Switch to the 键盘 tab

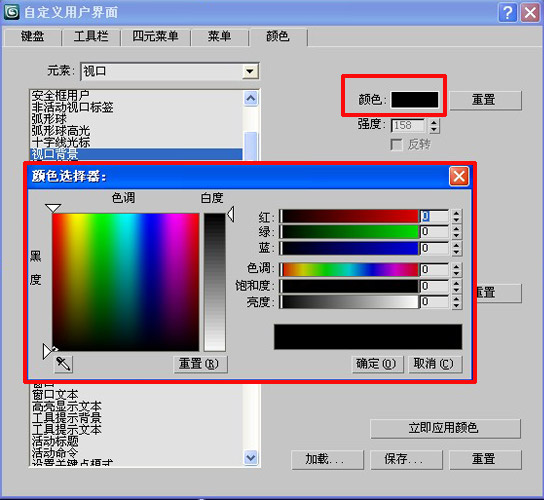tap(33, 36)
